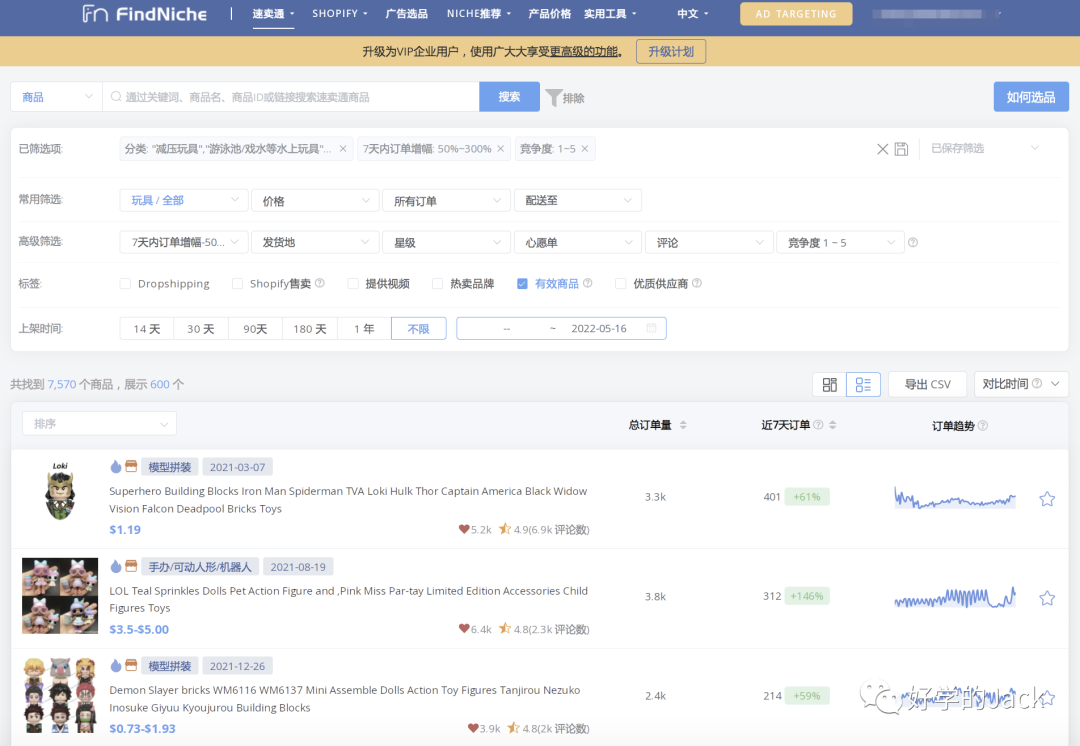Click store icon on Demon Slayer row
The width and height of the screenshot is (1080, 746).
tap(131, 665)
